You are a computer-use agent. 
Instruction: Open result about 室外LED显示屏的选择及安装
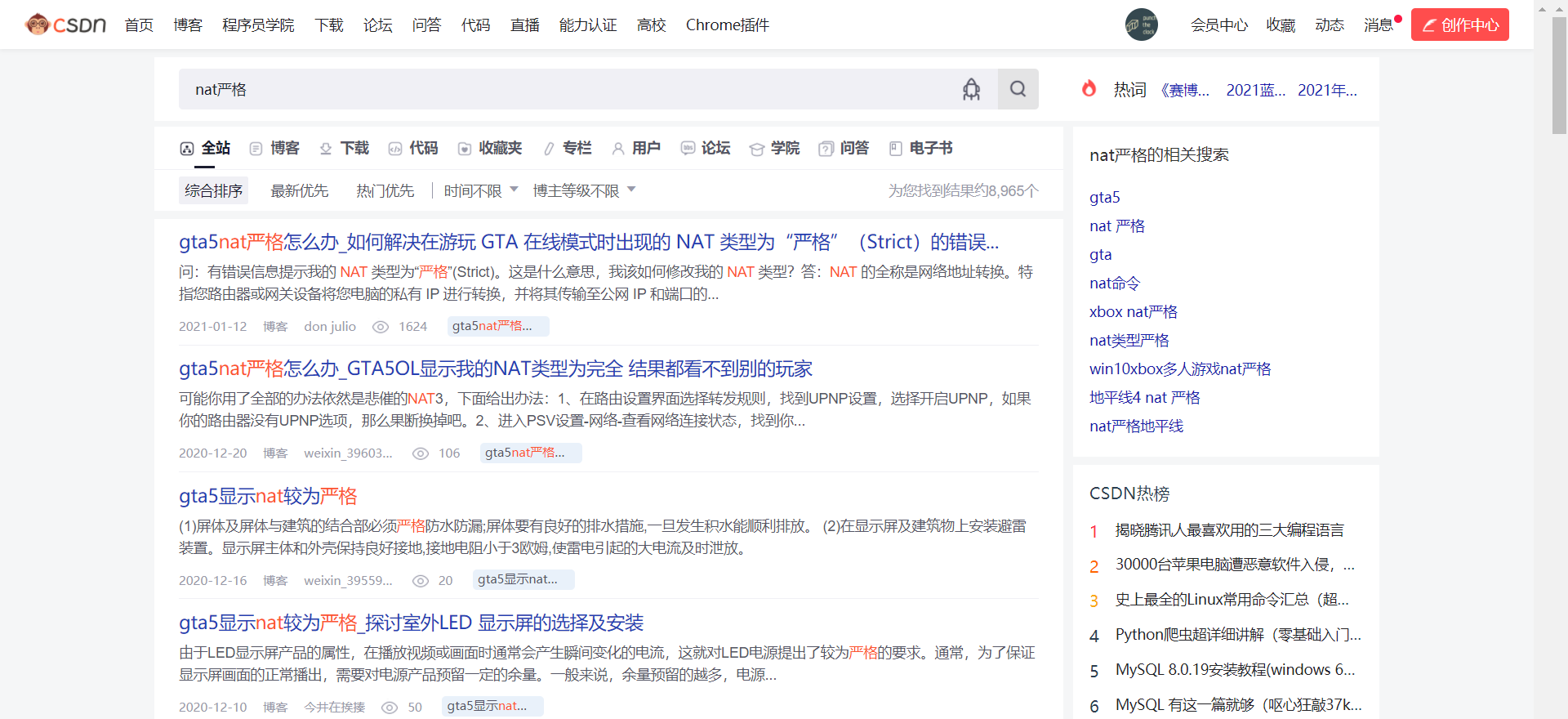pos(412,623)
